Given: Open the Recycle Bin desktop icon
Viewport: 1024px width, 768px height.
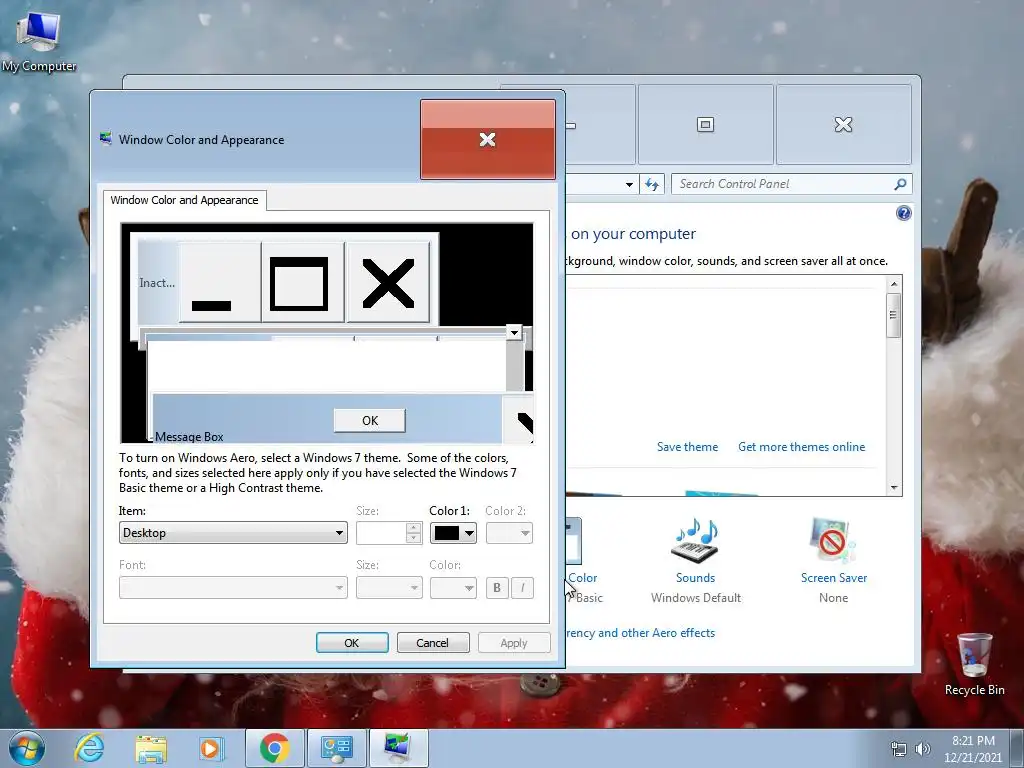Looking at the screenshot, I should tap(974, 664).
